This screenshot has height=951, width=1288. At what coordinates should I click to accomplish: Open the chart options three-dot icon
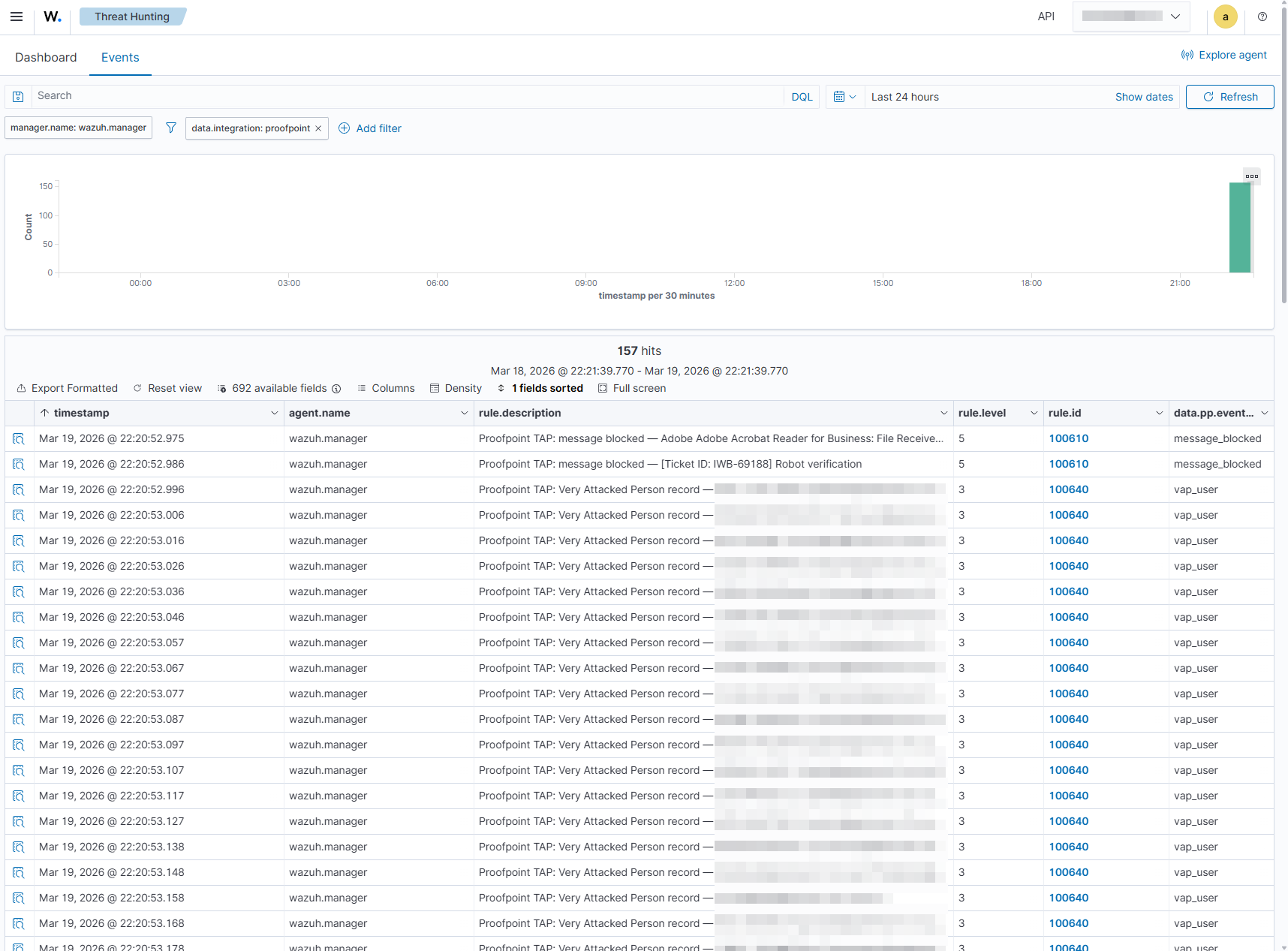point(1250,176)
